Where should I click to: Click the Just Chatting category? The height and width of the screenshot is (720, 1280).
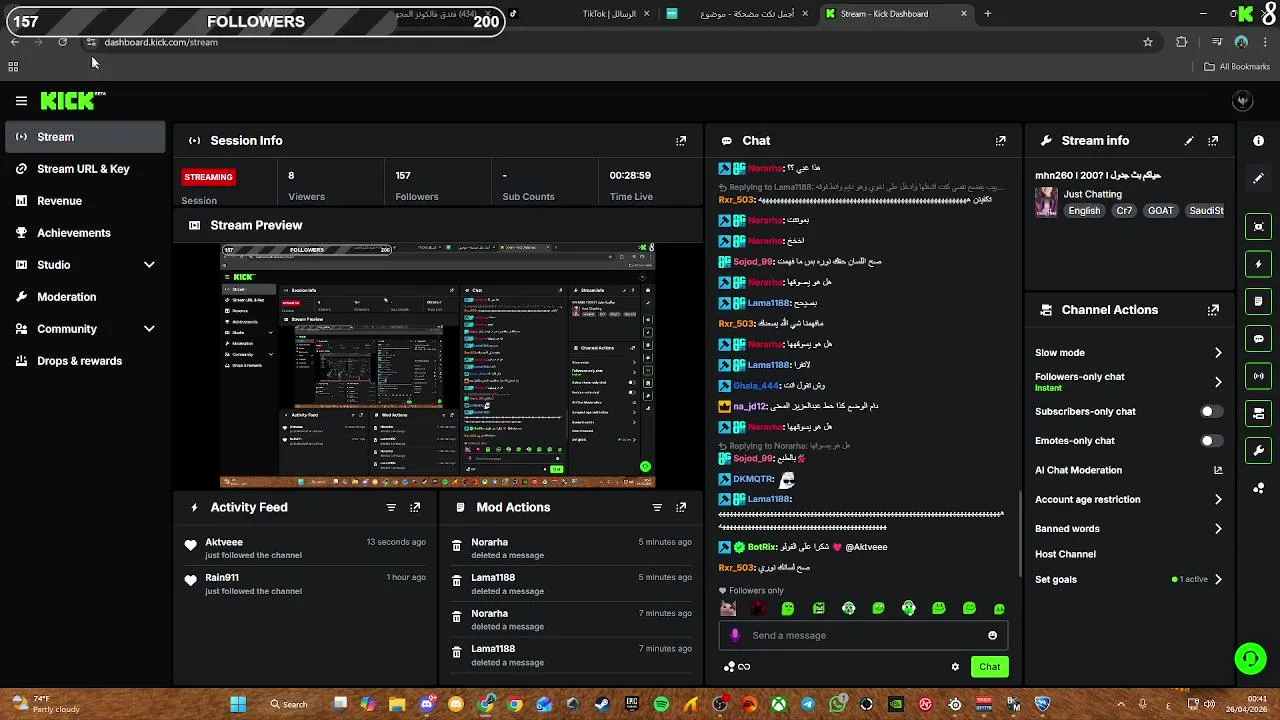(1092, 194)
